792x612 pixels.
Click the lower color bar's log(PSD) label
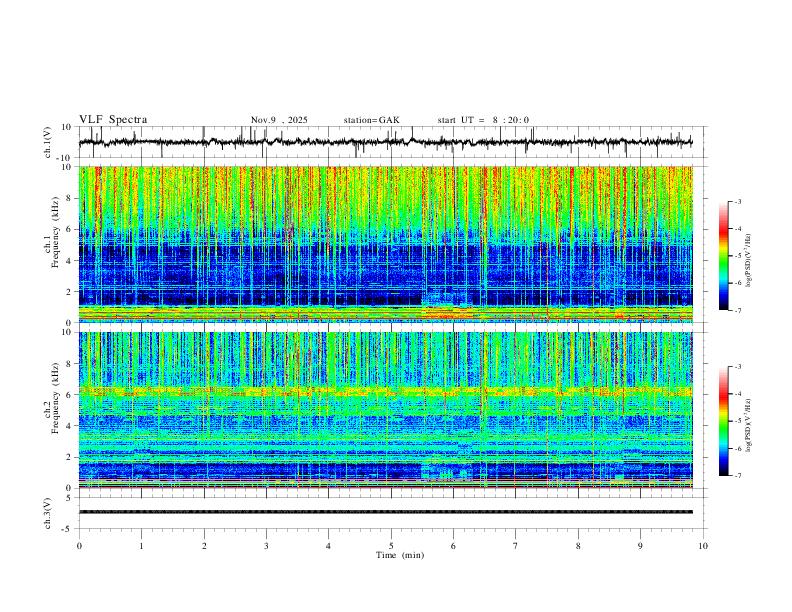[748, 426]
